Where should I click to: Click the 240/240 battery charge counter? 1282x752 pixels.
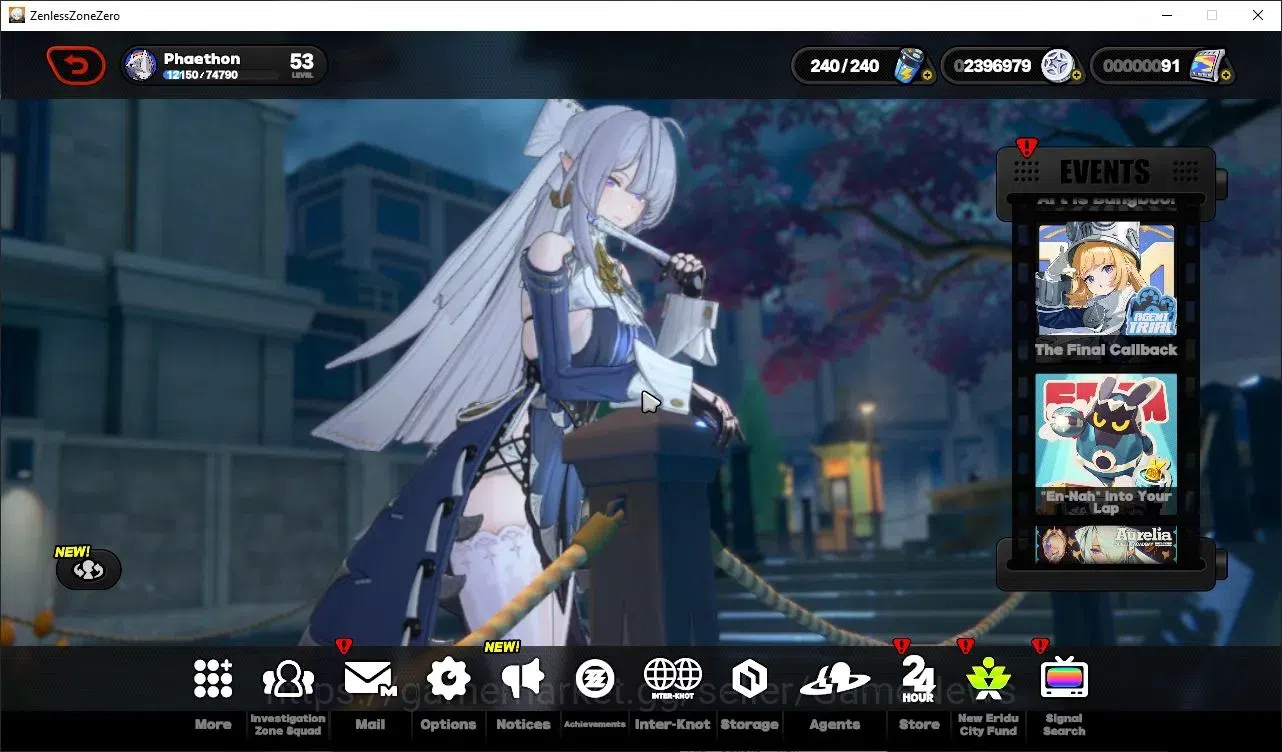[845, 66]
